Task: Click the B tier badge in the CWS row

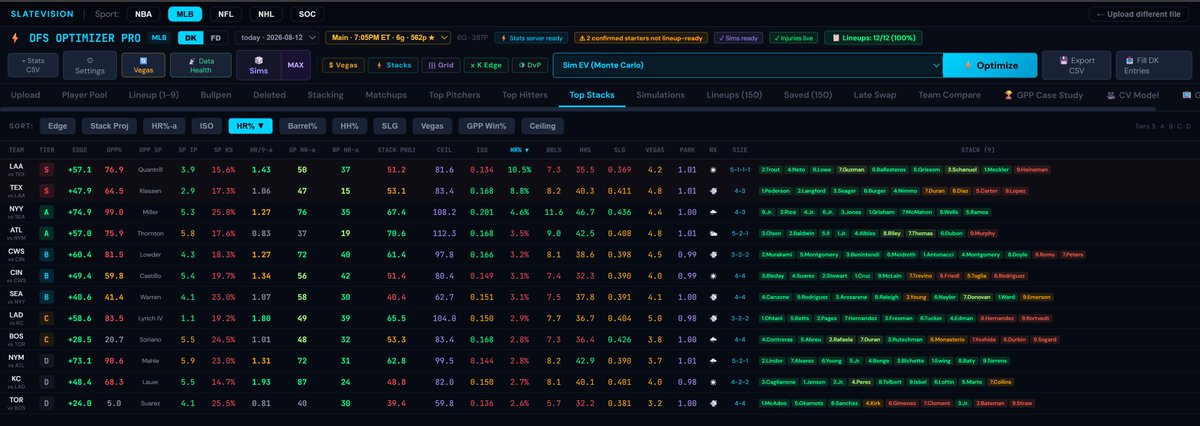Action: (x=46, y=255)
